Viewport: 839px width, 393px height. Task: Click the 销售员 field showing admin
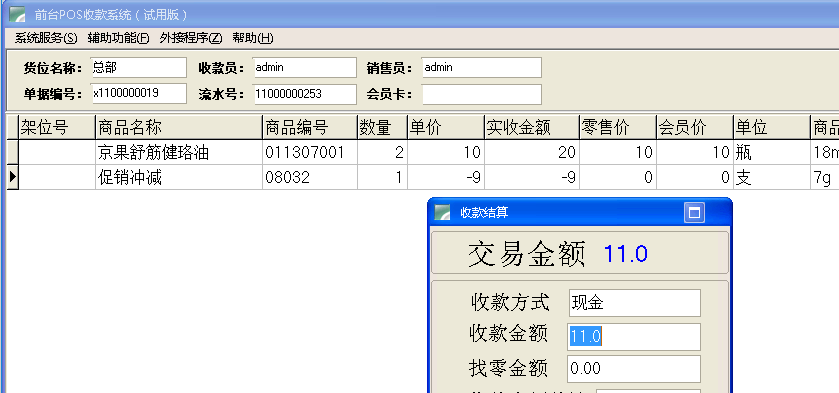click(482, 67)
